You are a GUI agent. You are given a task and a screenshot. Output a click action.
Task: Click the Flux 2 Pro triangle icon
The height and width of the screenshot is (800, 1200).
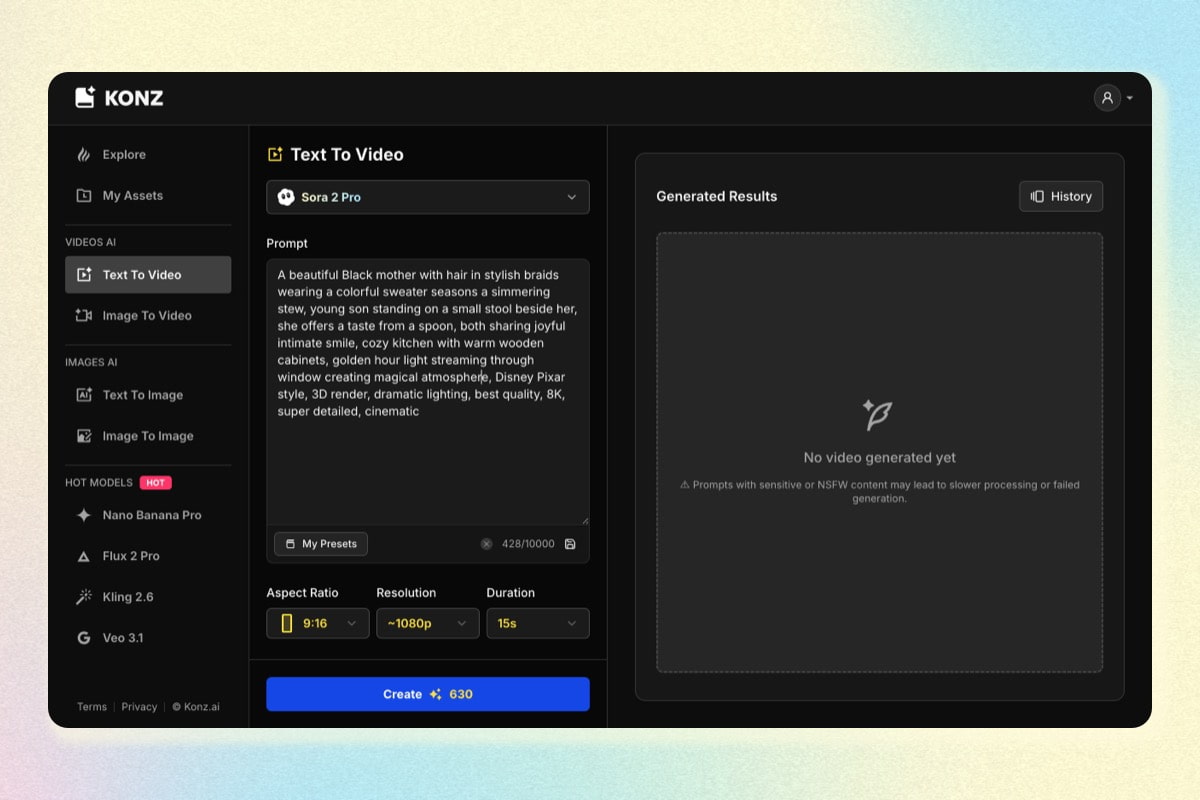pos(84,556)
